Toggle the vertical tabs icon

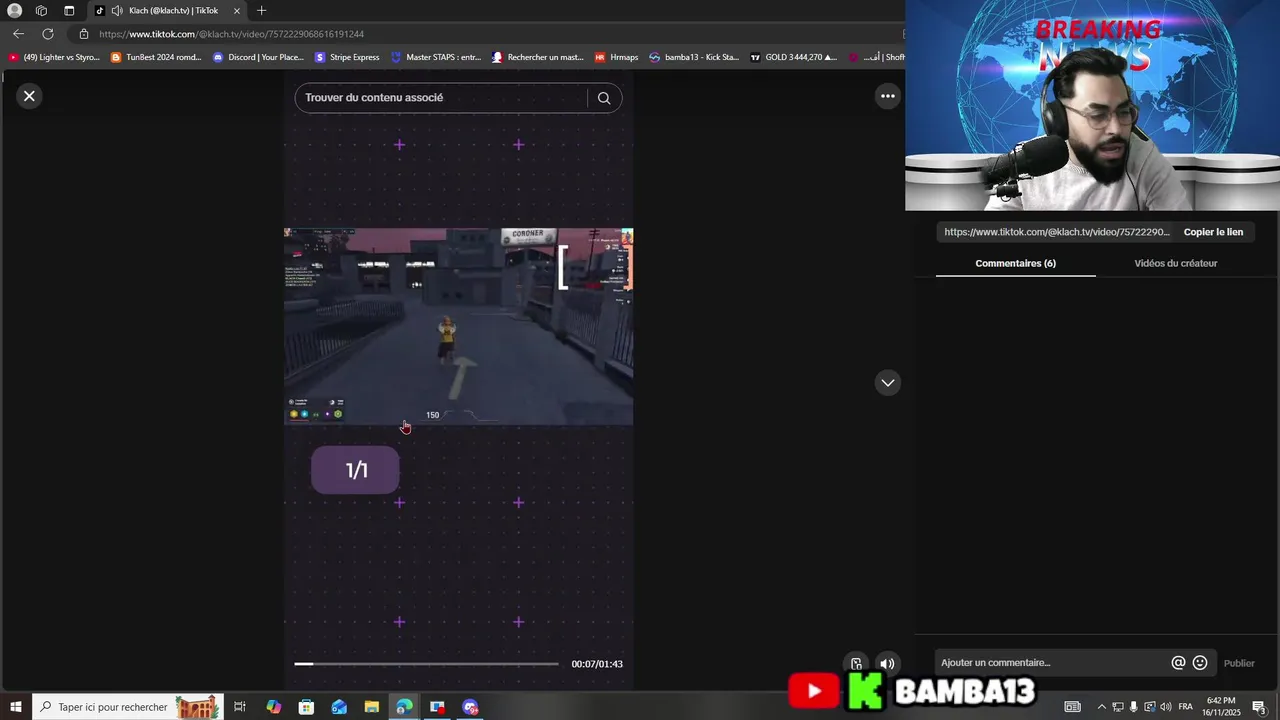click(x=69, y=10)
